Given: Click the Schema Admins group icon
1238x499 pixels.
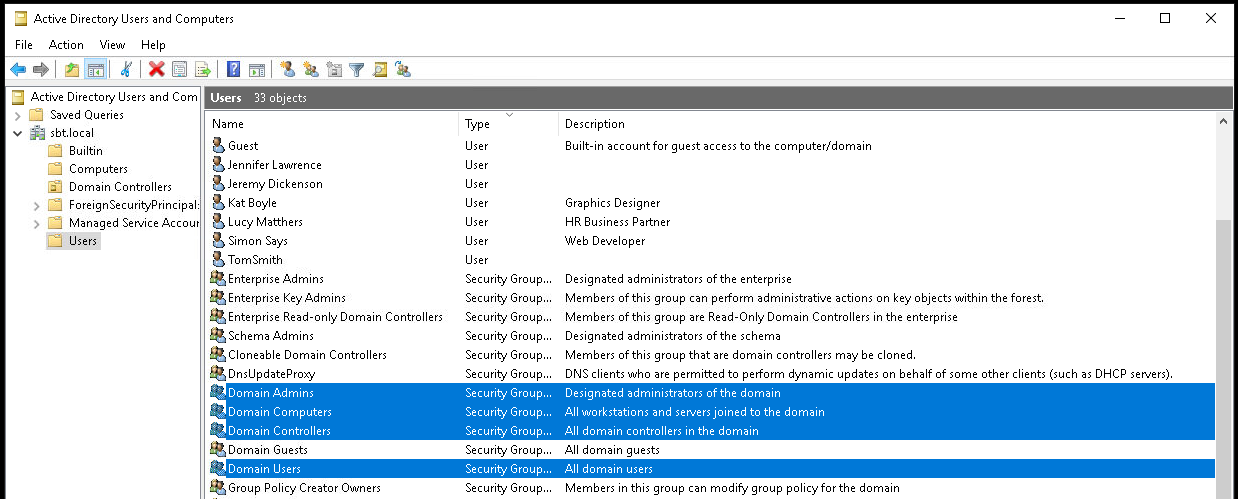Looking at the screenshot, I should (219, 336).
